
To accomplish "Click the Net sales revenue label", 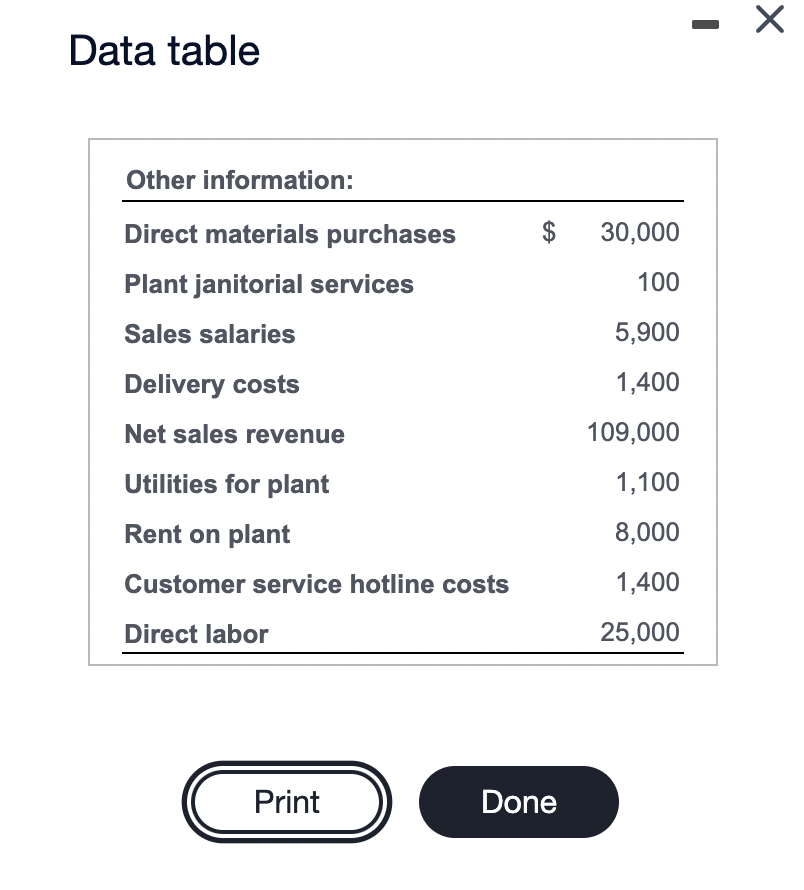I will 234,434.
